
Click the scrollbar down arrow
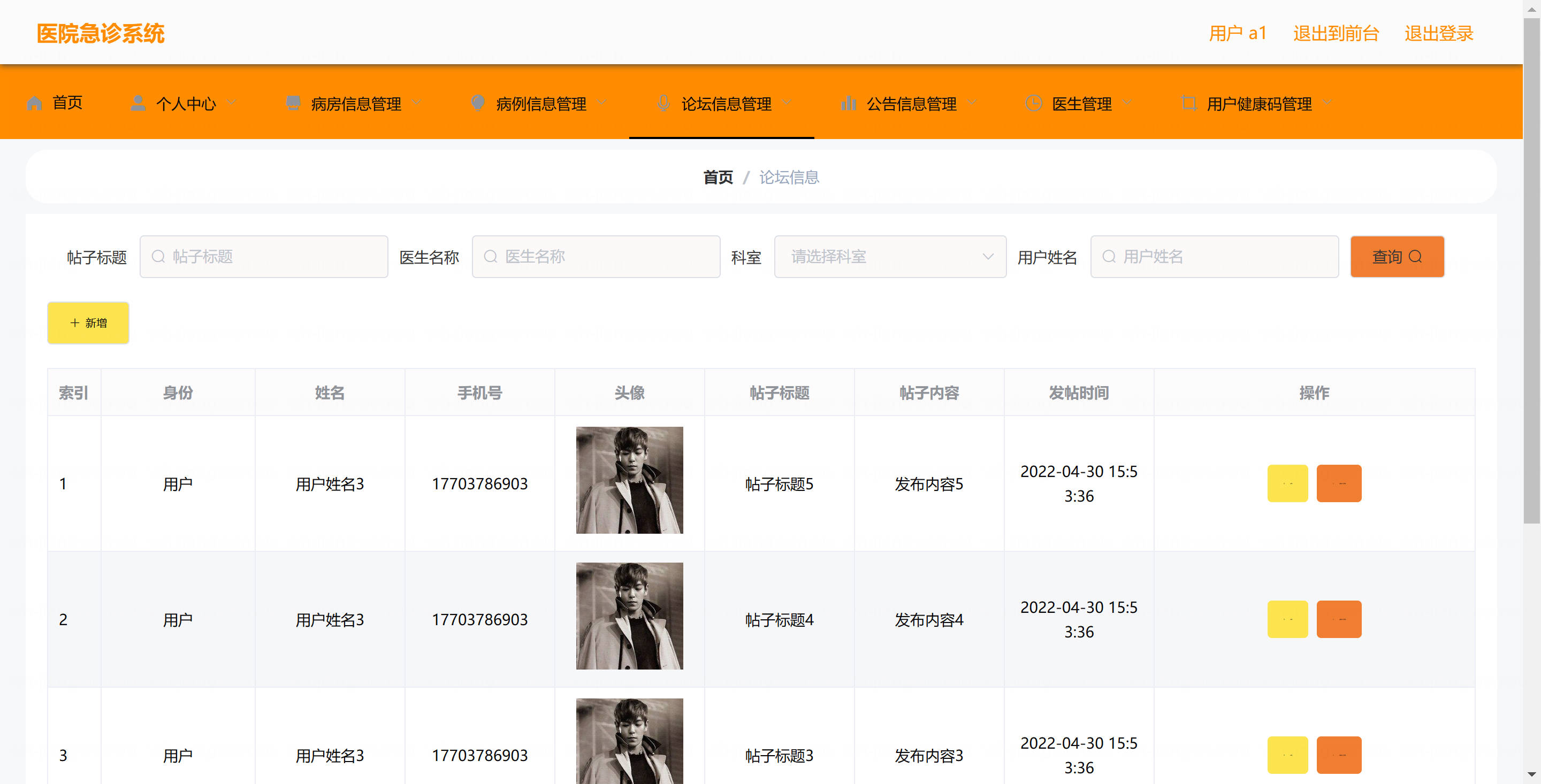pyautogui.click(x=1531, y=775)
